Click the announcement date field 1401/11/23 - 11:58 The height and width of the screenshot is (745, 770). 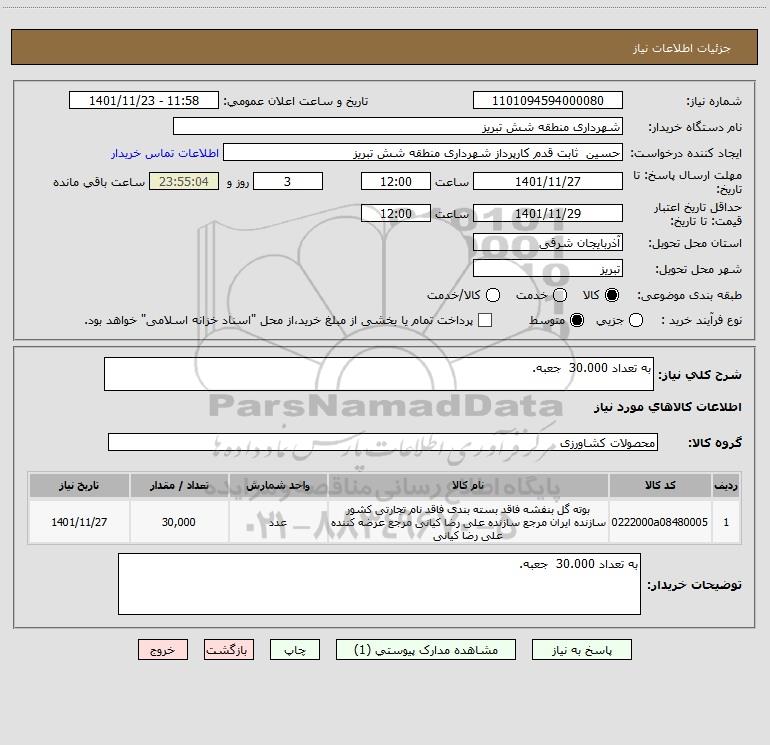[x=144, y=101]
